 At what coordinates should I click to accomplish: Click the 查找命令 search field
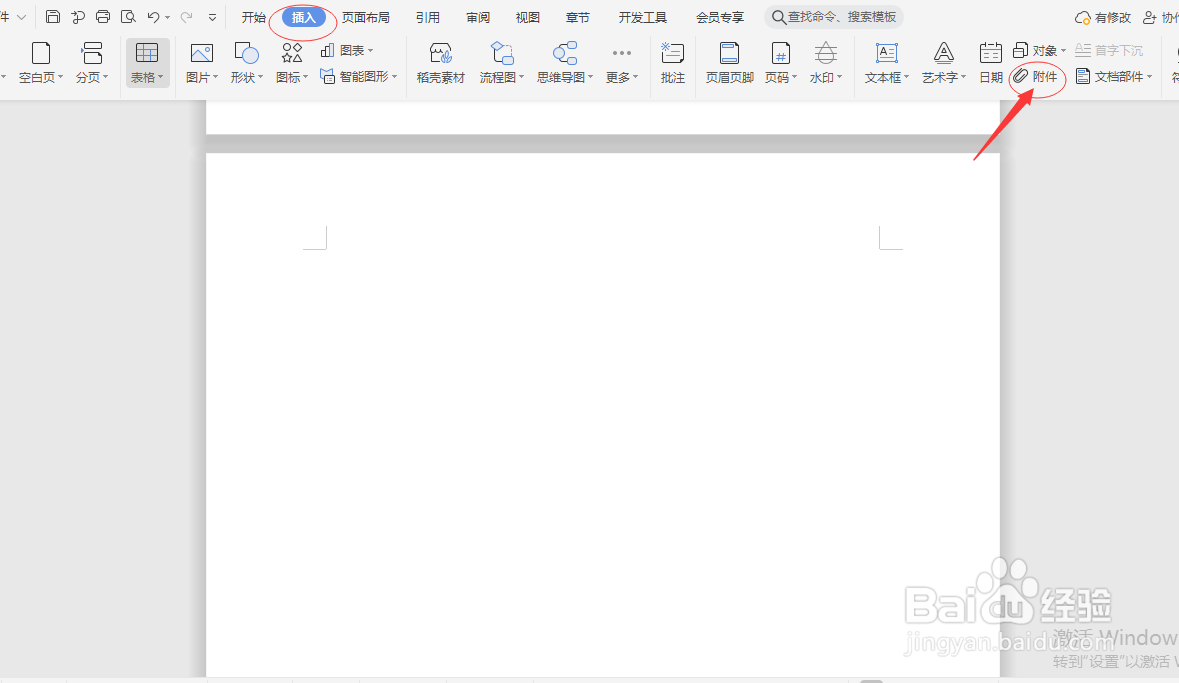(x=834, y=16)
